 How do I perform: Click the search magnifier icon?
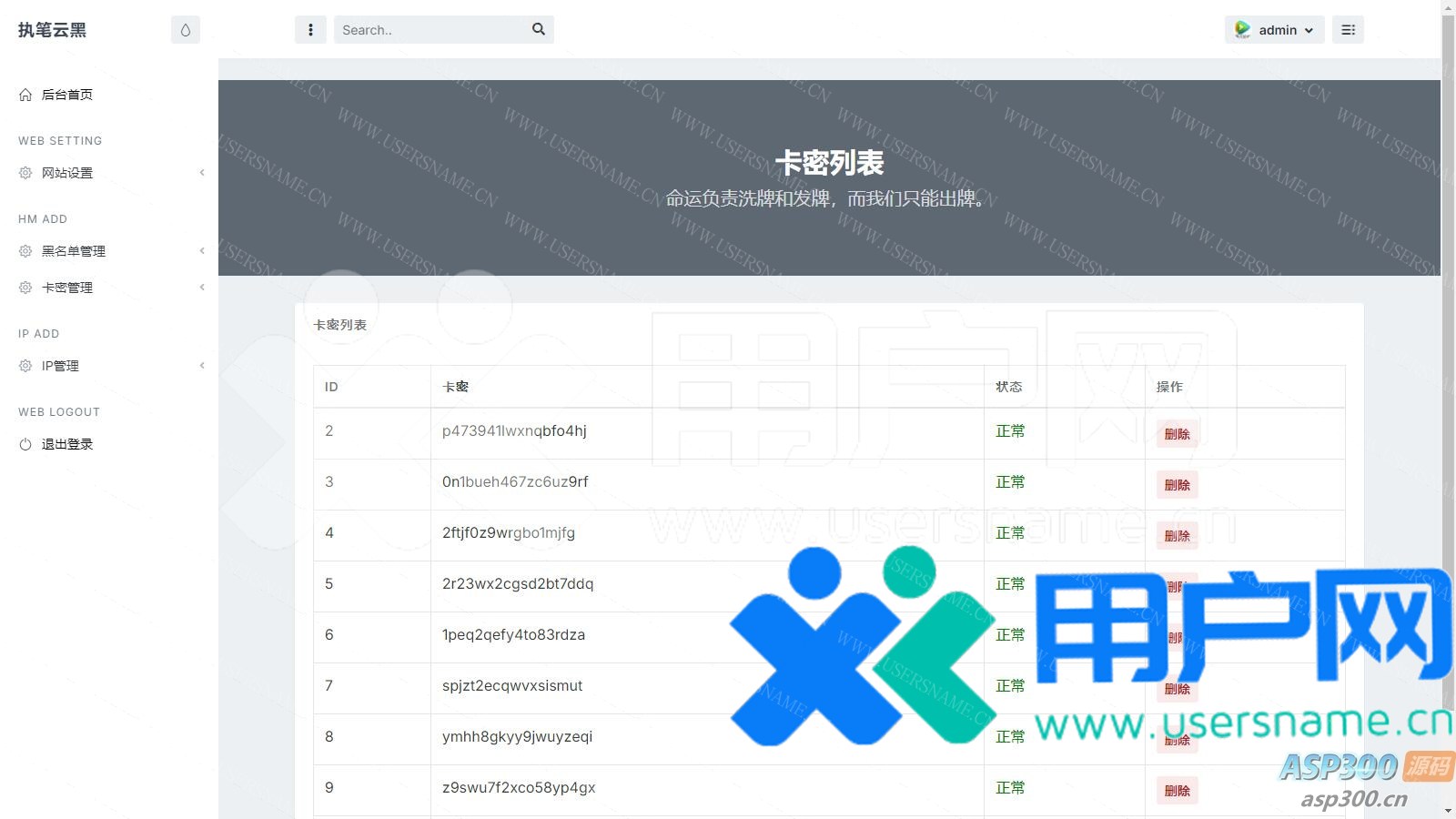(539, 29)
